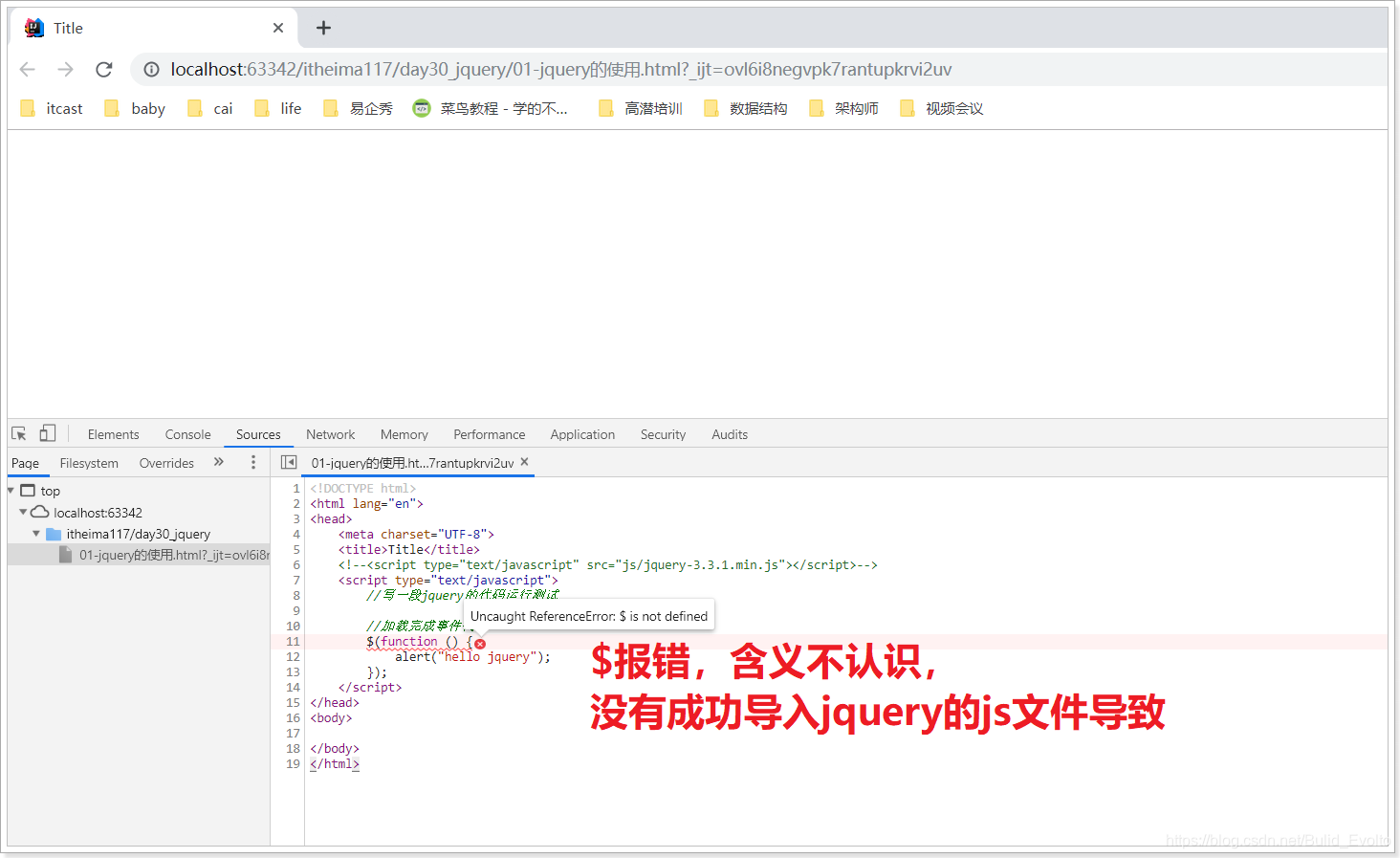Open the Security tab
1400x858 pixels.
click(663, 434)
